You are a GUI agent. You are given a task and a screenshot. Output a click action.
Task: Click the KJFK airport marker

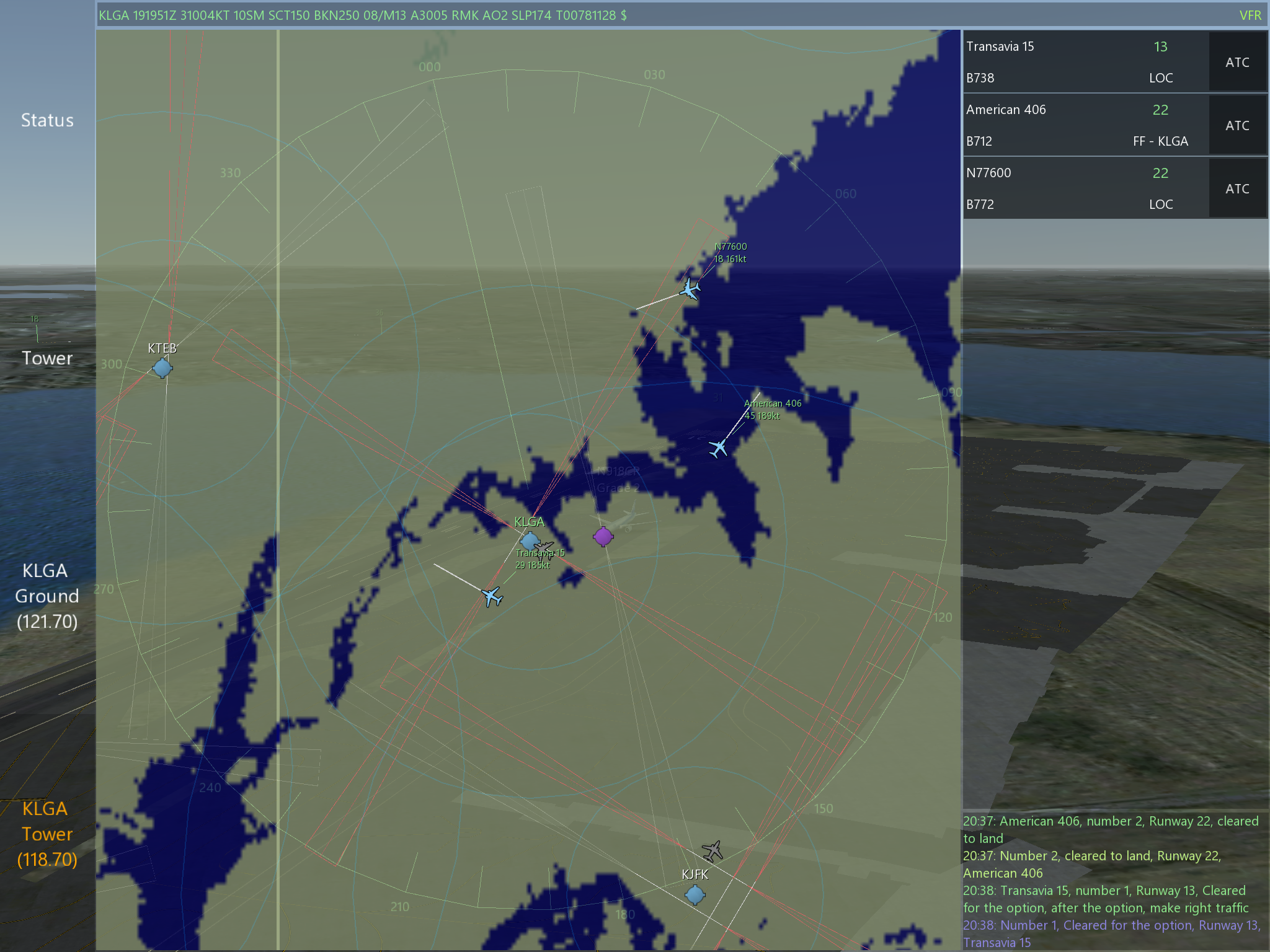695,894
